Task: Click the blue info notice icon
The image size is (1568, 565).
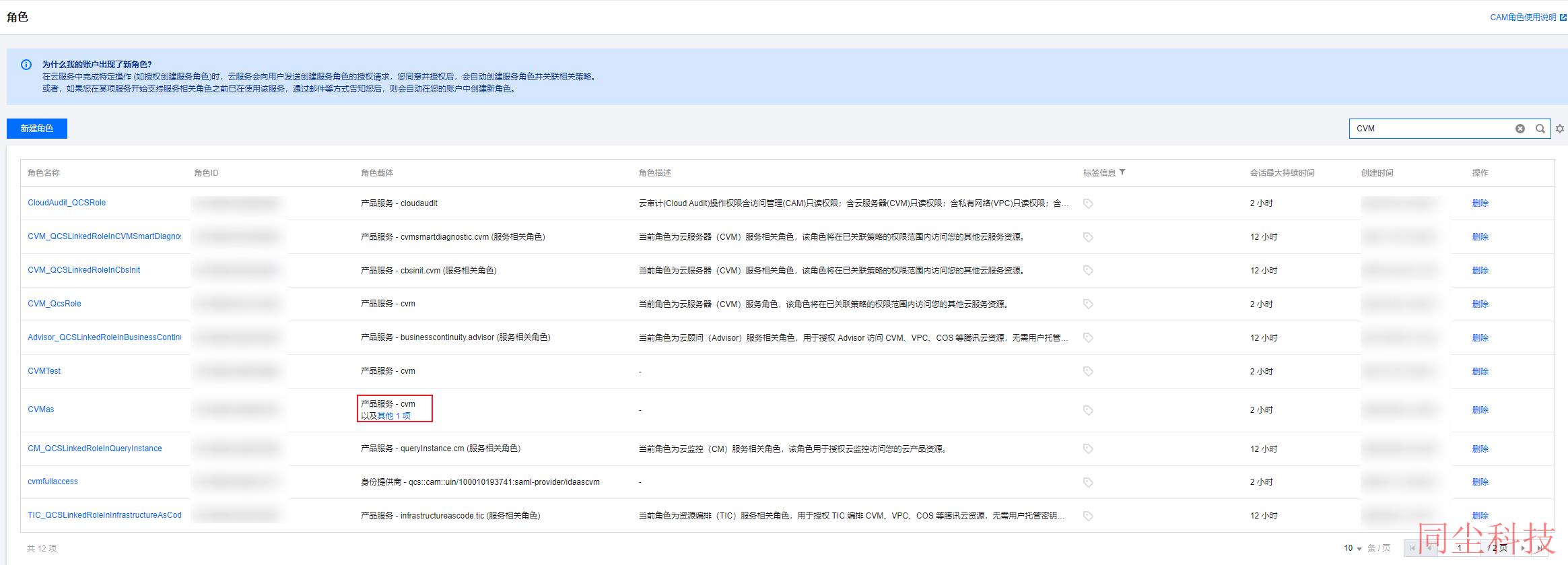Action: (26, 65)
